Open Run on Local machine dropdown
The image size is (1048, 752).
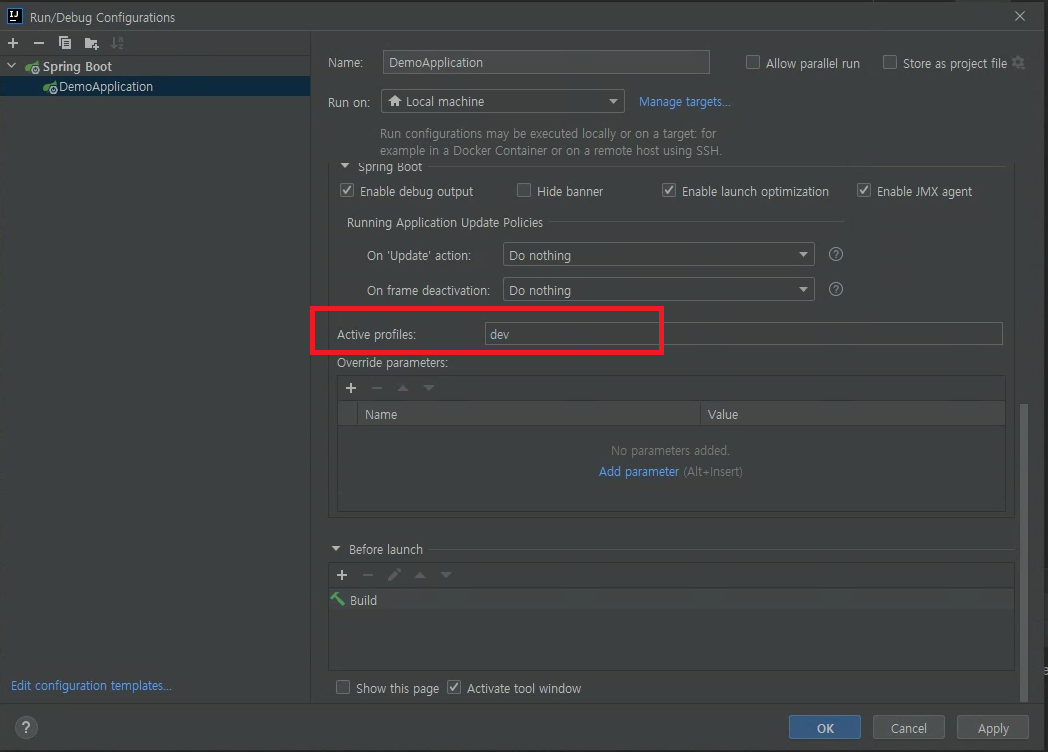point(503,101)
